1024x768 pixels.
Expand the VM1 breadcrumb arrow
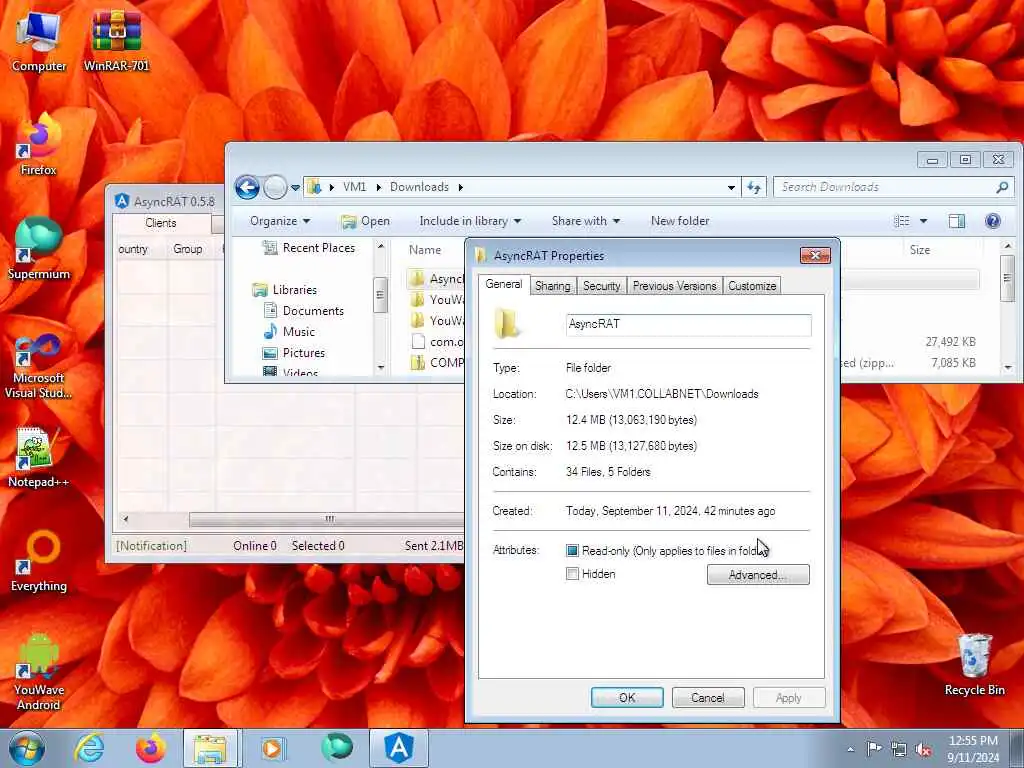click(x=378, y=187)
